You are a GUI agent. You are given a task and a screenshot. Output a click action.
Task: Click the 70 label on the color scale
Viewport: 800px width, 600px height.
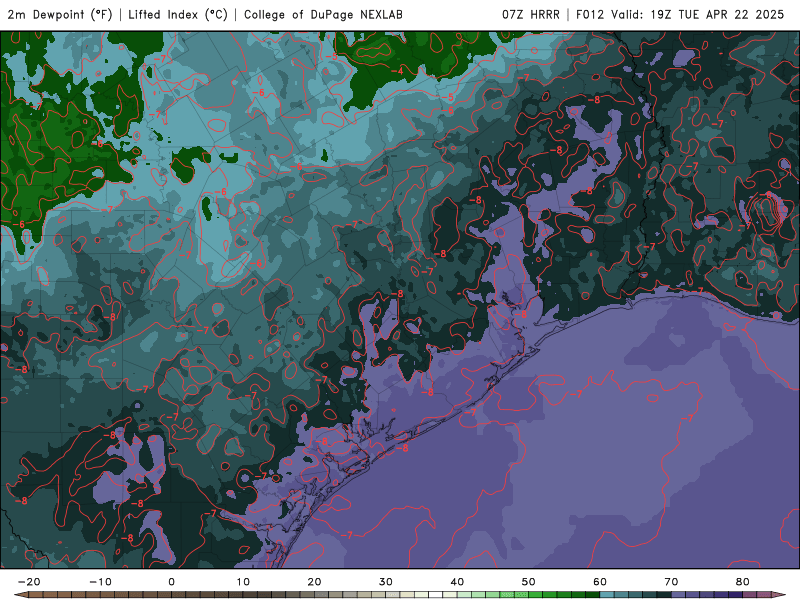coord(671,582)
